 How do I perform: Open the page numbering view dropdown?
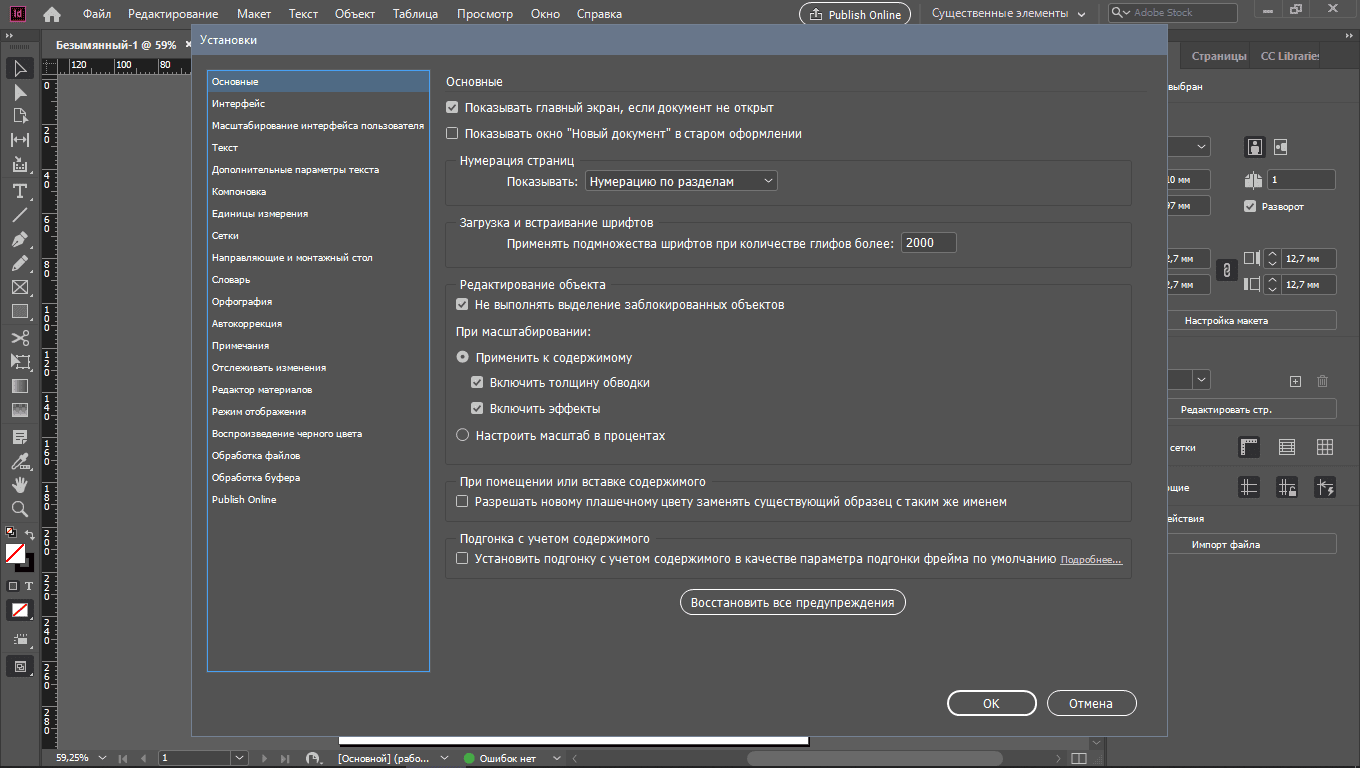pyautogui.click(x=681, y=181)
